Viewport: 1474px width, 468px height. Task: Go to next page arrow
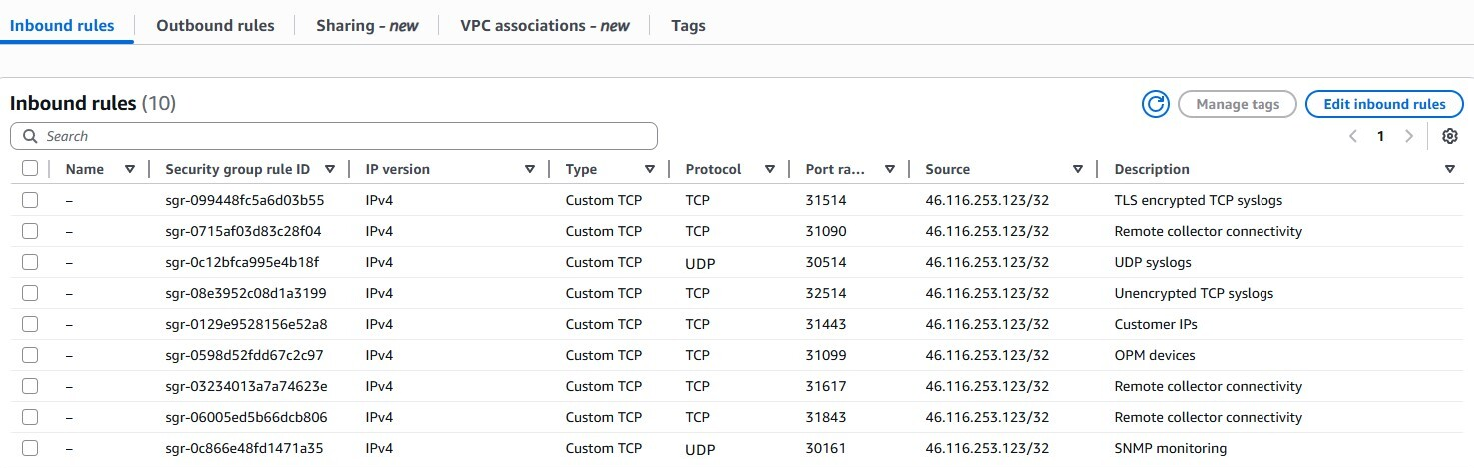[1409, 136]
